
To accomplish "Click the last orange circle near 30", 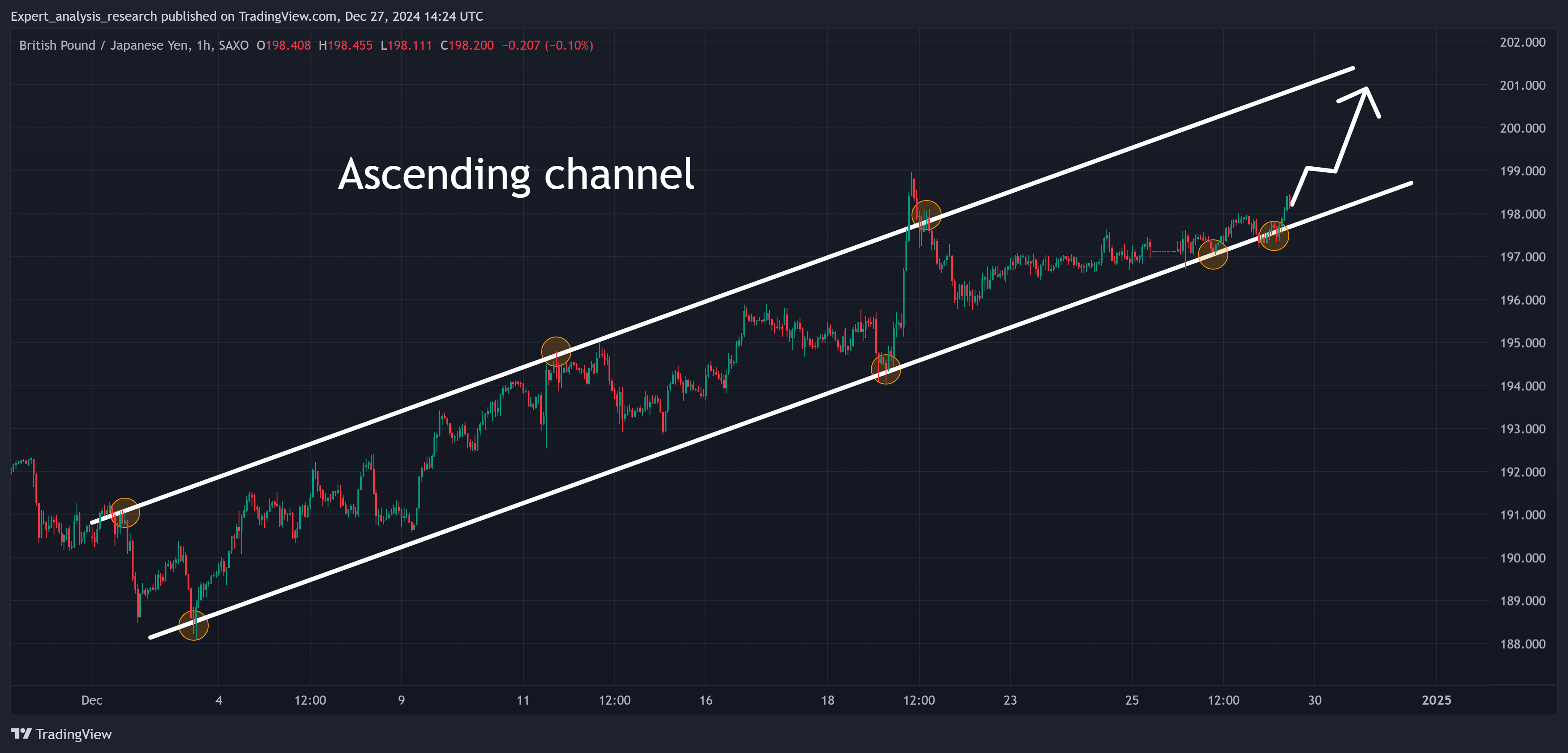I will (1273, 235).
